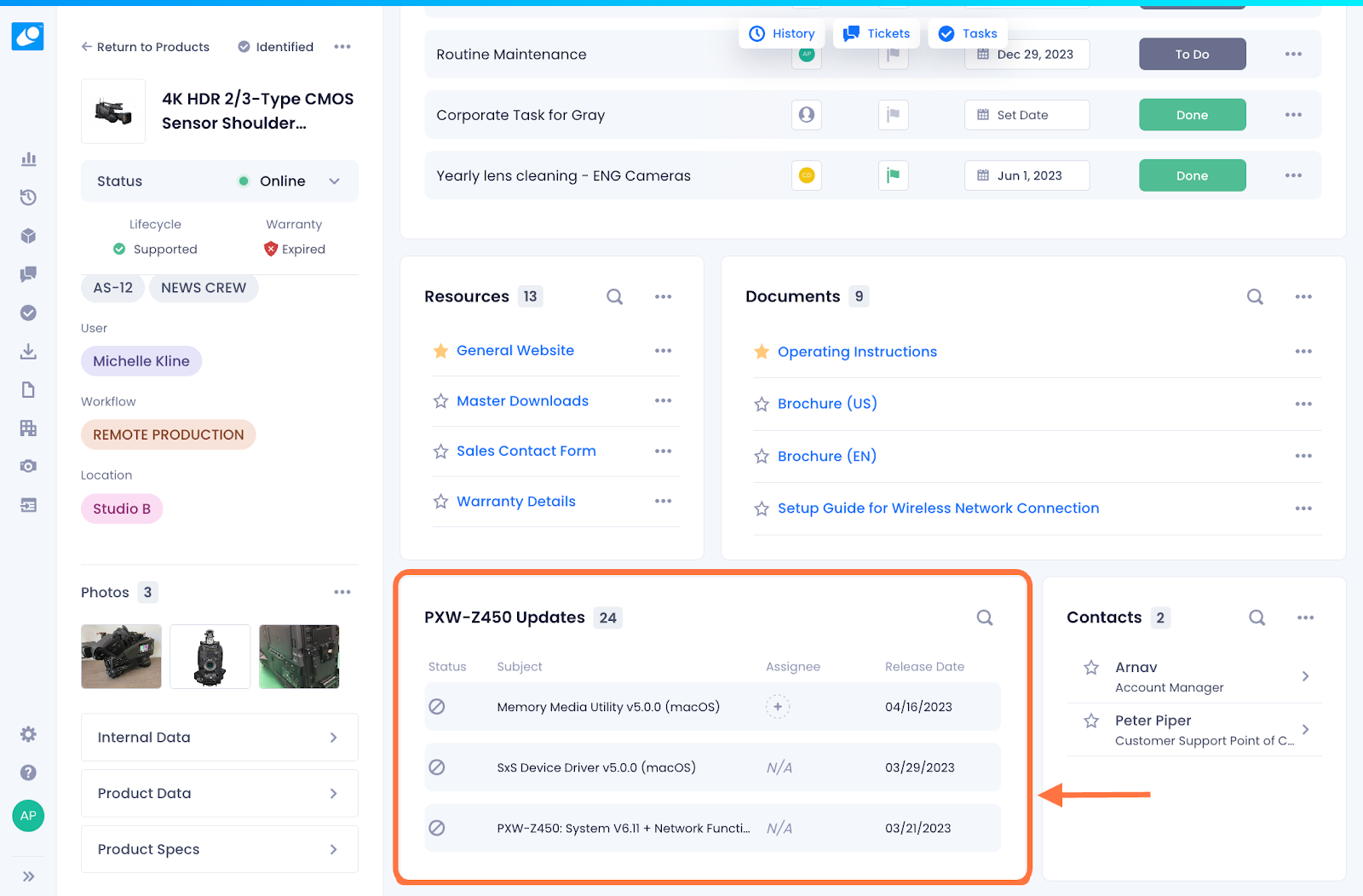
Task: Set date for Corporate Task for Gray
Action: click(x=1027, y=115)
